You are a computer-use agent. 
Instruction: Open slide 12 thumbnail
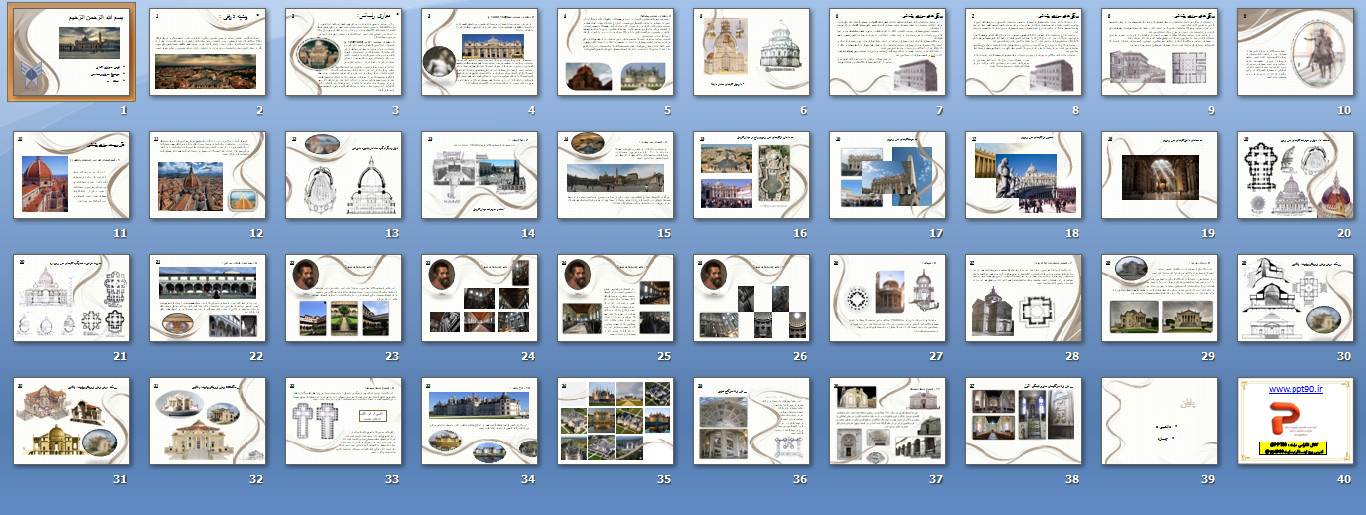coord(207,175)
